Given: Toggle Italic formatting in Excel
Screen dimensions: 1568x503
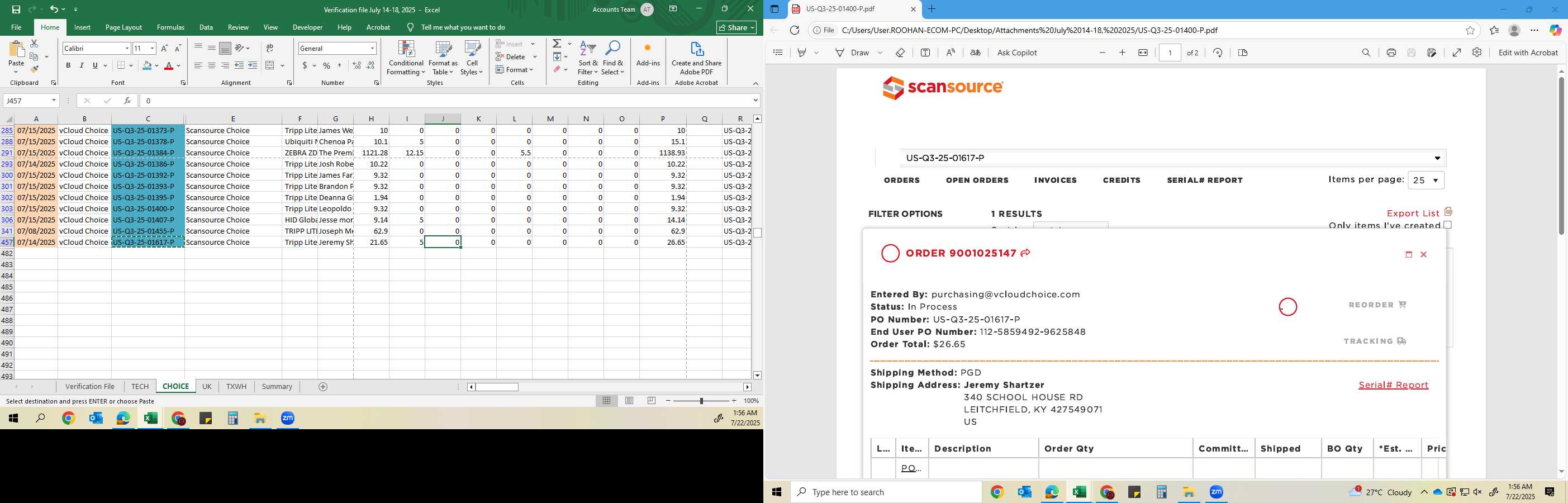Looking at the screenshot, I should 82,66.
